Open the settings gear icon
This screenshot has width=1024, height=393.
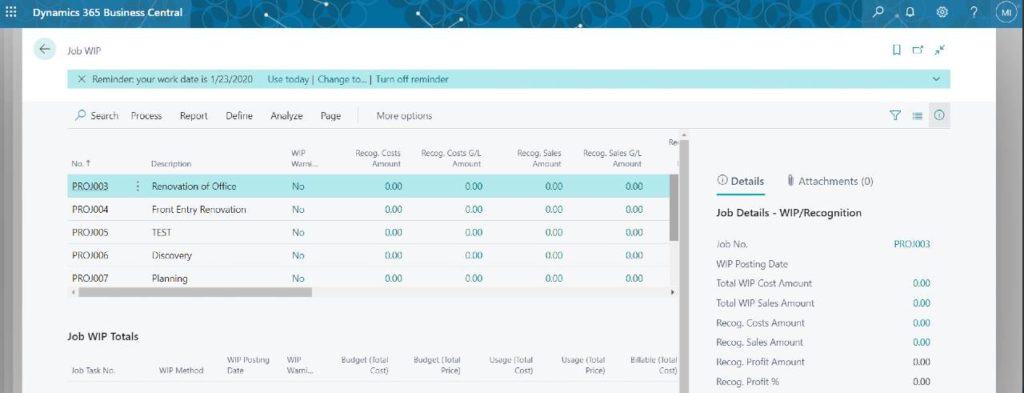pos(942,12)
